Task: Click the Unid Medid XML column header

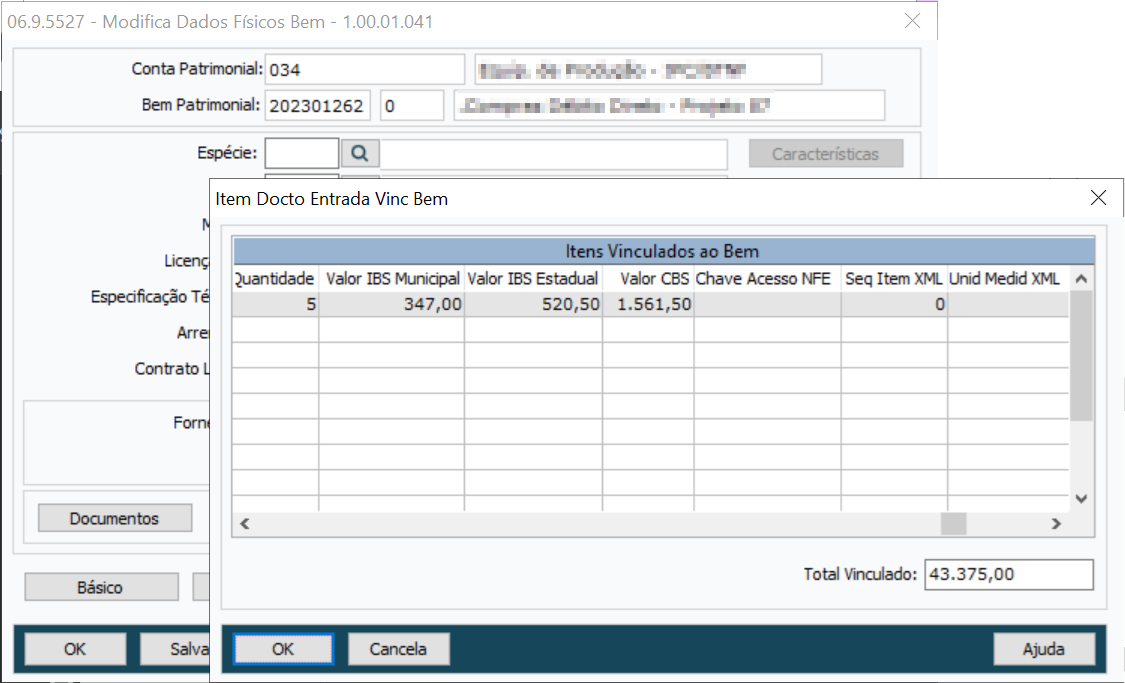Action: pyautogui.click(x=1008, y=278)
